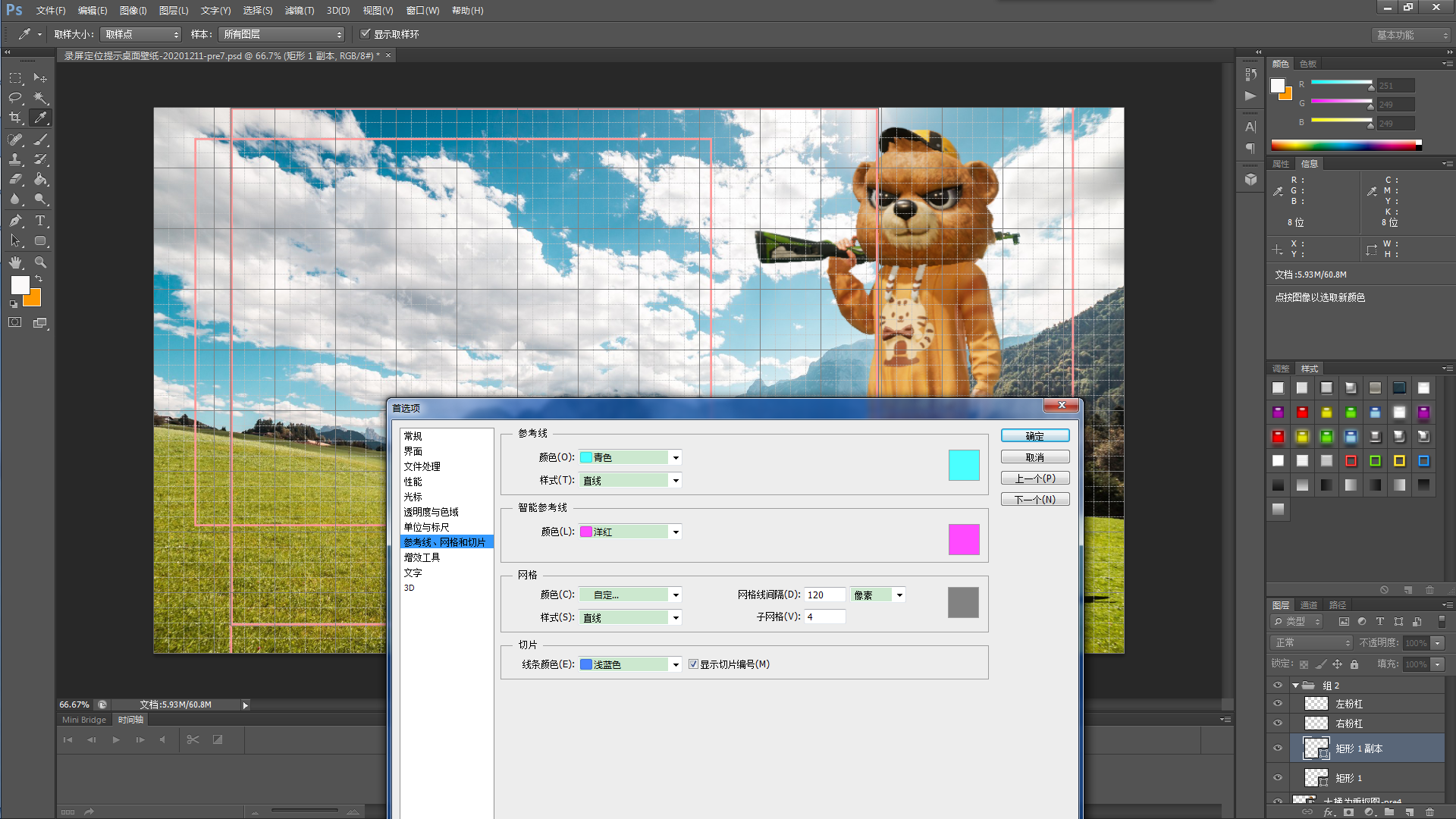Image resolution: width=1456 pixels, height=819 pixels.
Task: Open the 图层(L) menu
Action: tap(174, 11)
